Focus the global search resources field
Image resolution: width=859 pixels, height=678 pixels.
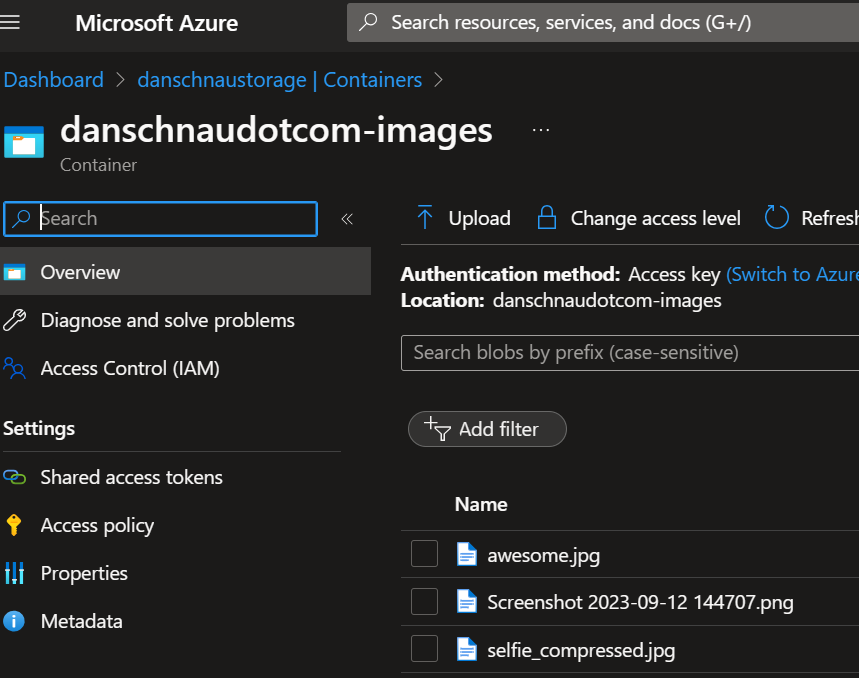pyautogui.click(x=603, y=22)
